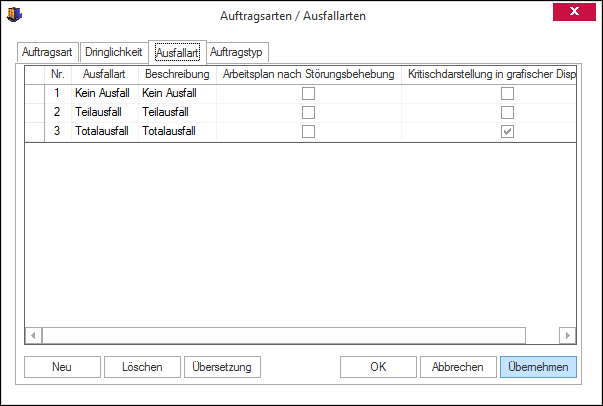
Task: Click Ausfallart cell 'Teilausfall'
Action: click(105, 113)
